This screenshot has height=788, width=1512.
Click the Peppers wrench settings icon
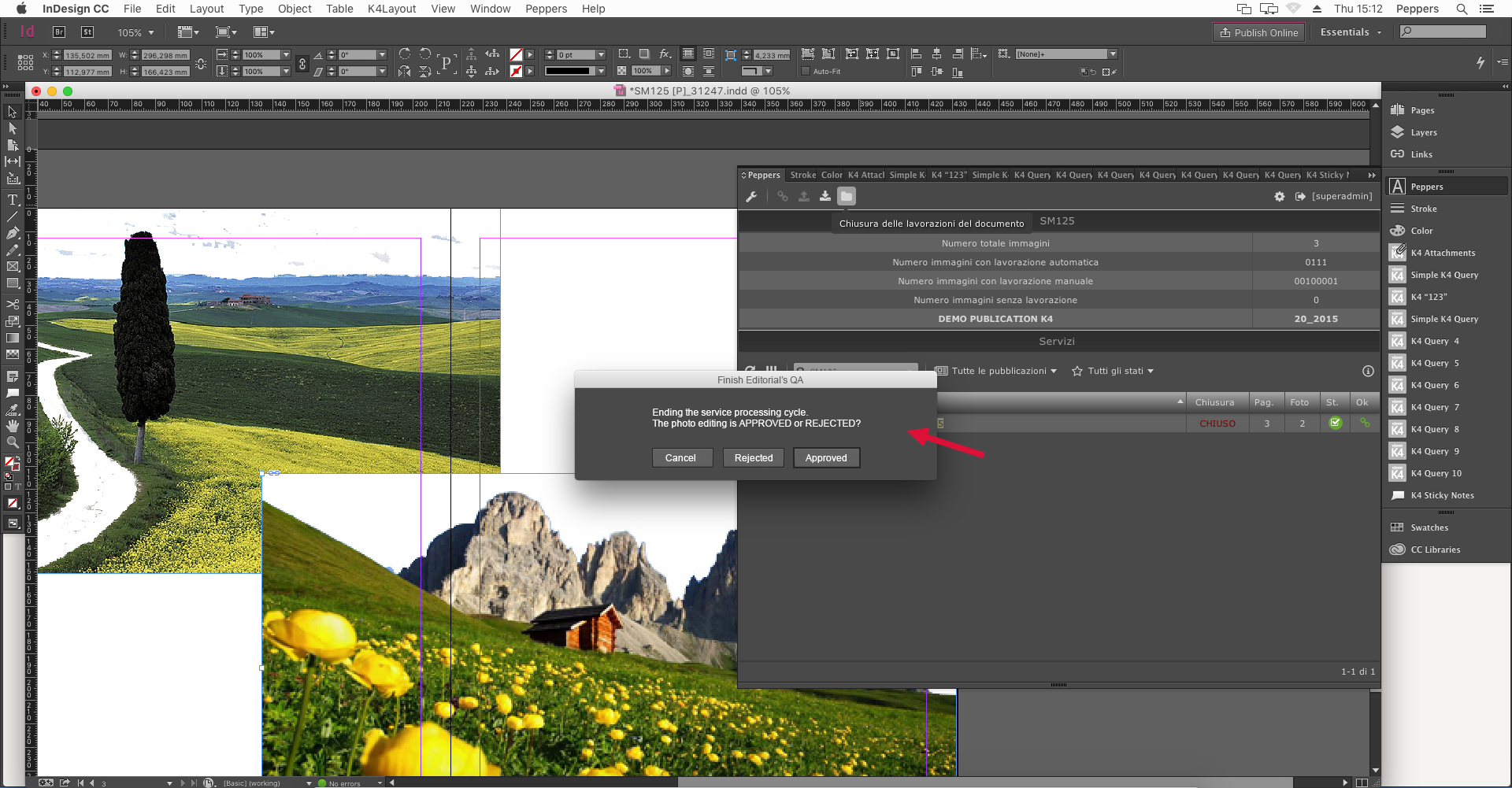click(751, 197)
